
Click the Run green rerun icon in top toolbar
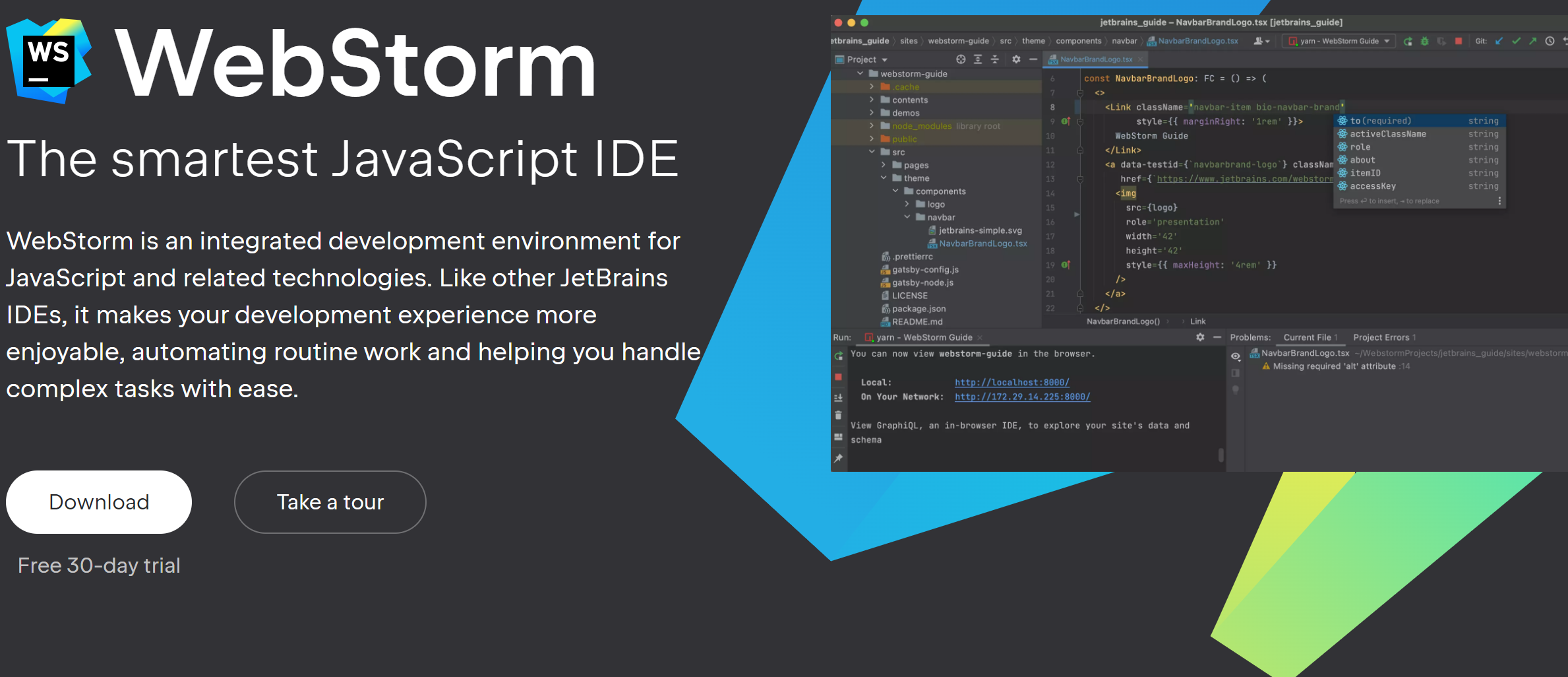click(x=1408, y=41)
